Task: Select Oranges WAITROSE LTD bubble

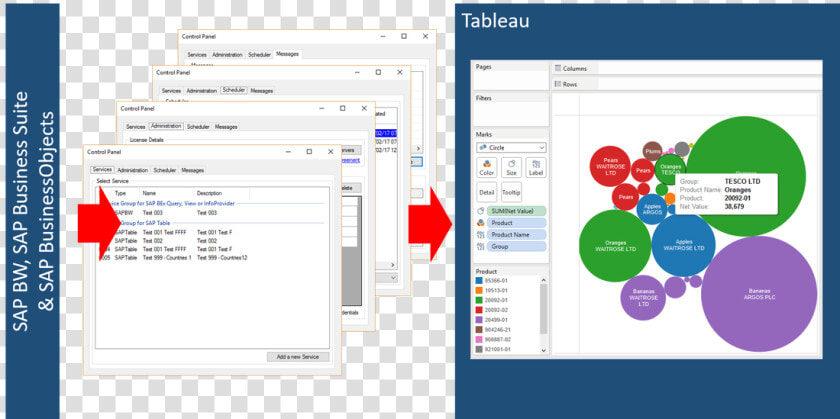Action: pos(616,246)
